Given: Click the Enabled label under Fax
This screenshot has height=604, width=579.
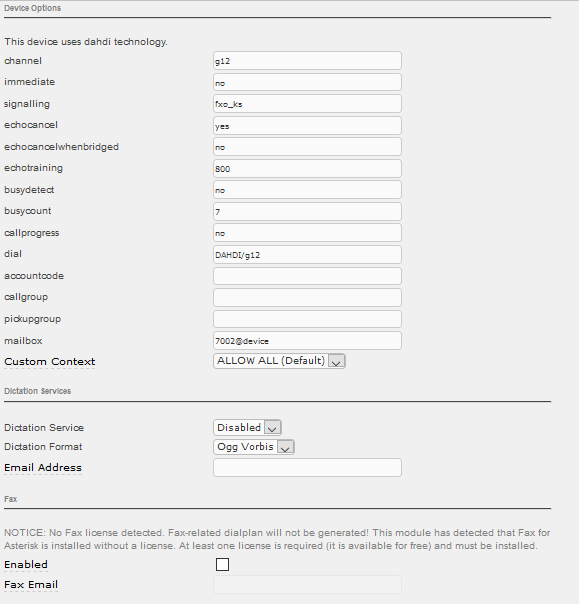Looking at the screenshot, I should [x=26, y=565].
